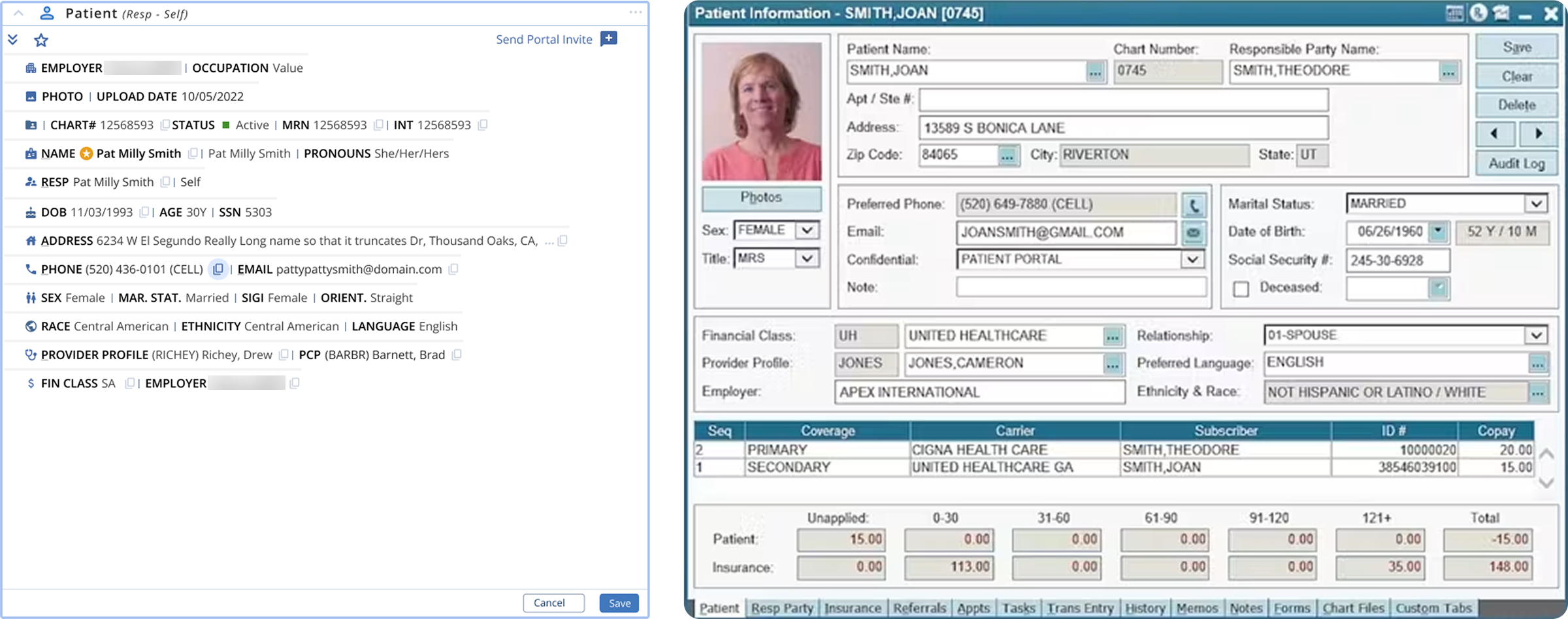This screenshot has width=1568, height=619.
Task: Switch to the Chart Files tab
Action: click(x=1353, y=608)
